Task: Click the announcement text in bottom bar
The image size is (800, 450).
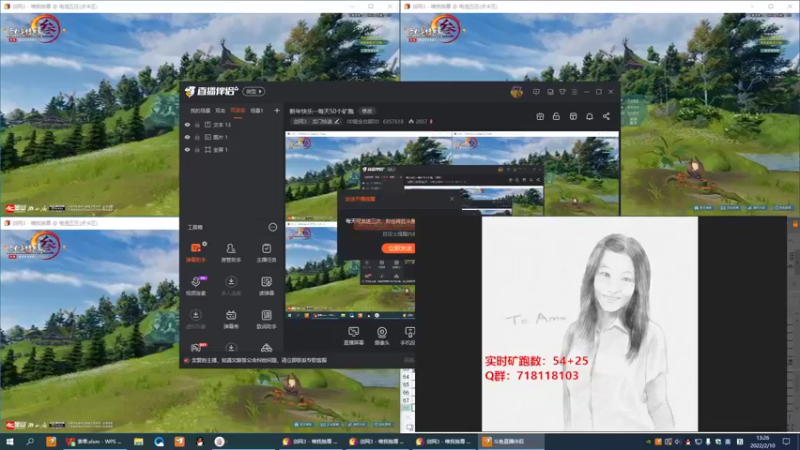Action: point(259,360)
